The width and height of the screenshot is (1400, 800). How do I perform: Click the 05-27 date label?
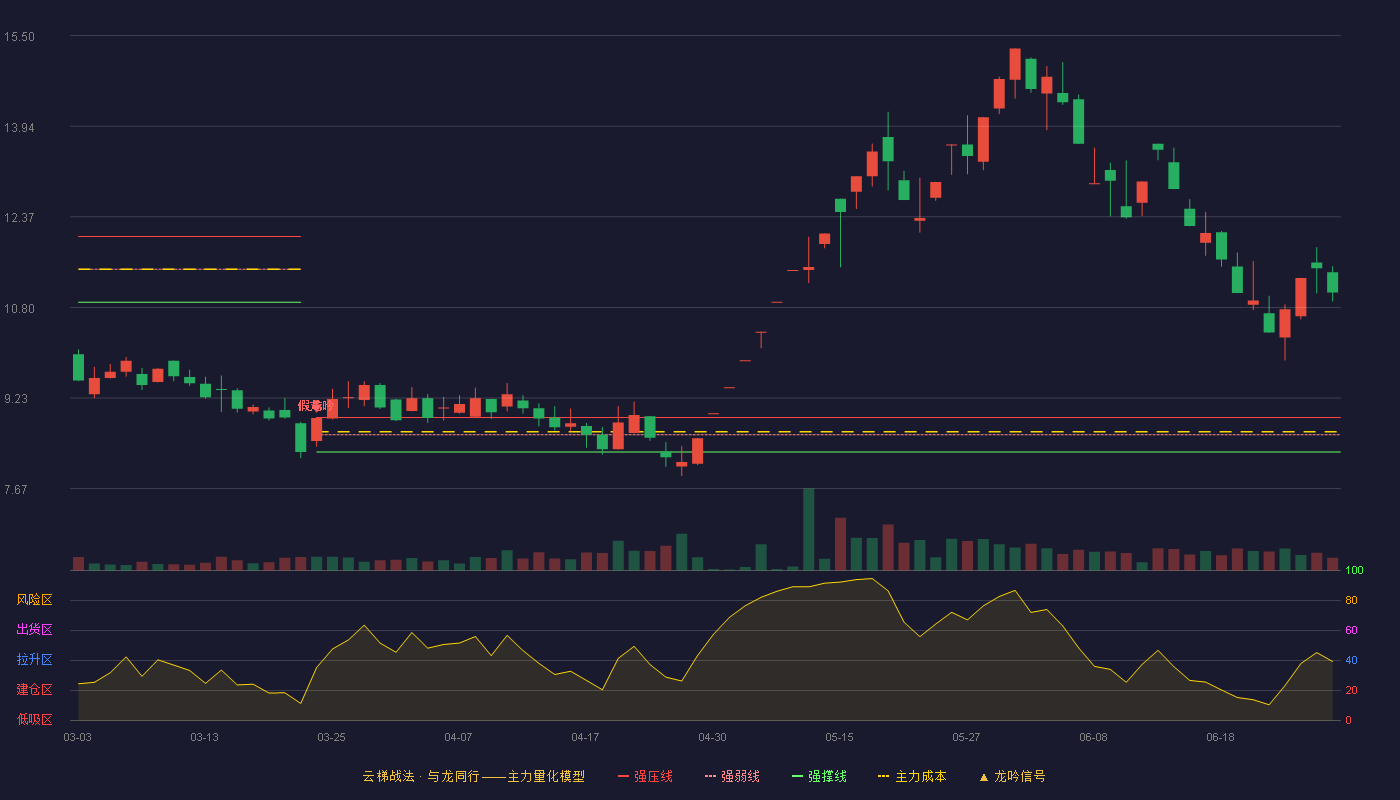tap(966, 737)
